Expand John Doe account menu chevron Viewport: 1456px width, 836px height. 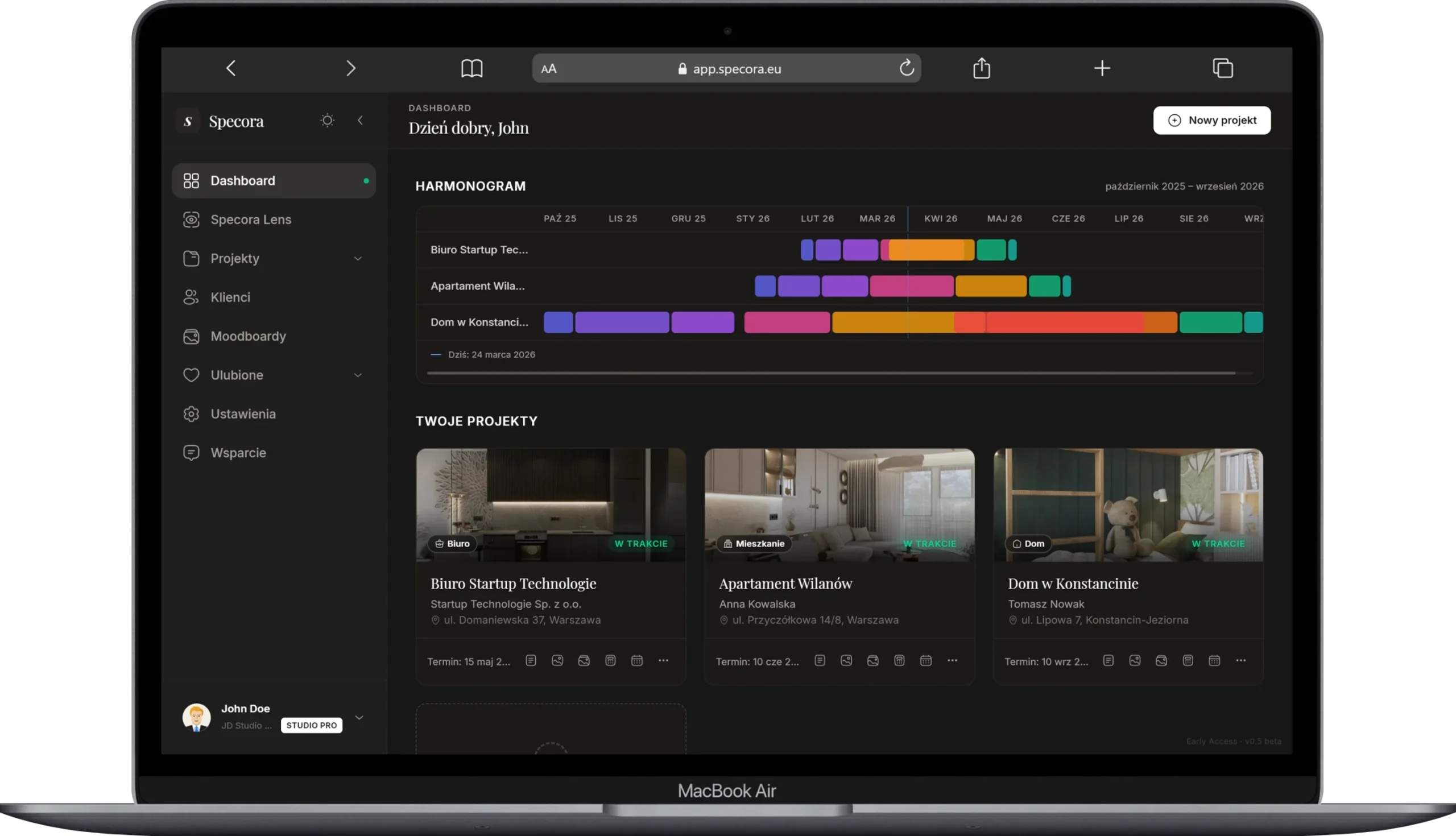[x=359, y=717]
